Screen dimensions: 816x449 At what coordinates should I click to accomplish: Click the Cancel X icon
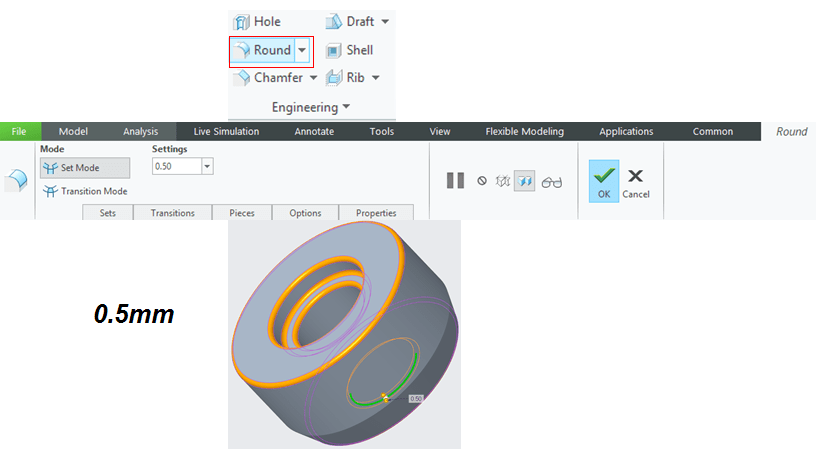coord(635,177)
